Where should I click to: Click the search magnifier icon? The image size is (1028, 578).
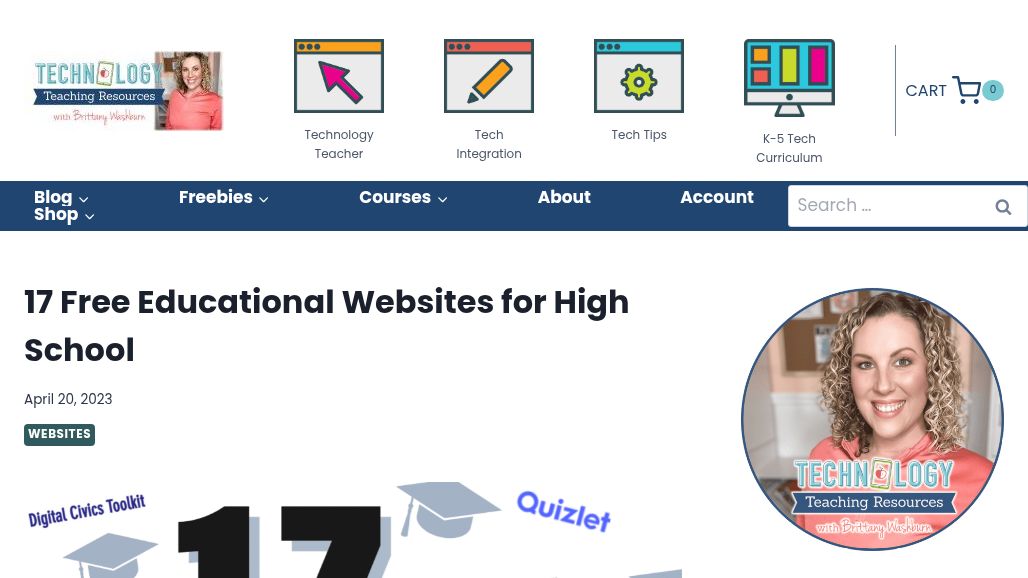1003,207
